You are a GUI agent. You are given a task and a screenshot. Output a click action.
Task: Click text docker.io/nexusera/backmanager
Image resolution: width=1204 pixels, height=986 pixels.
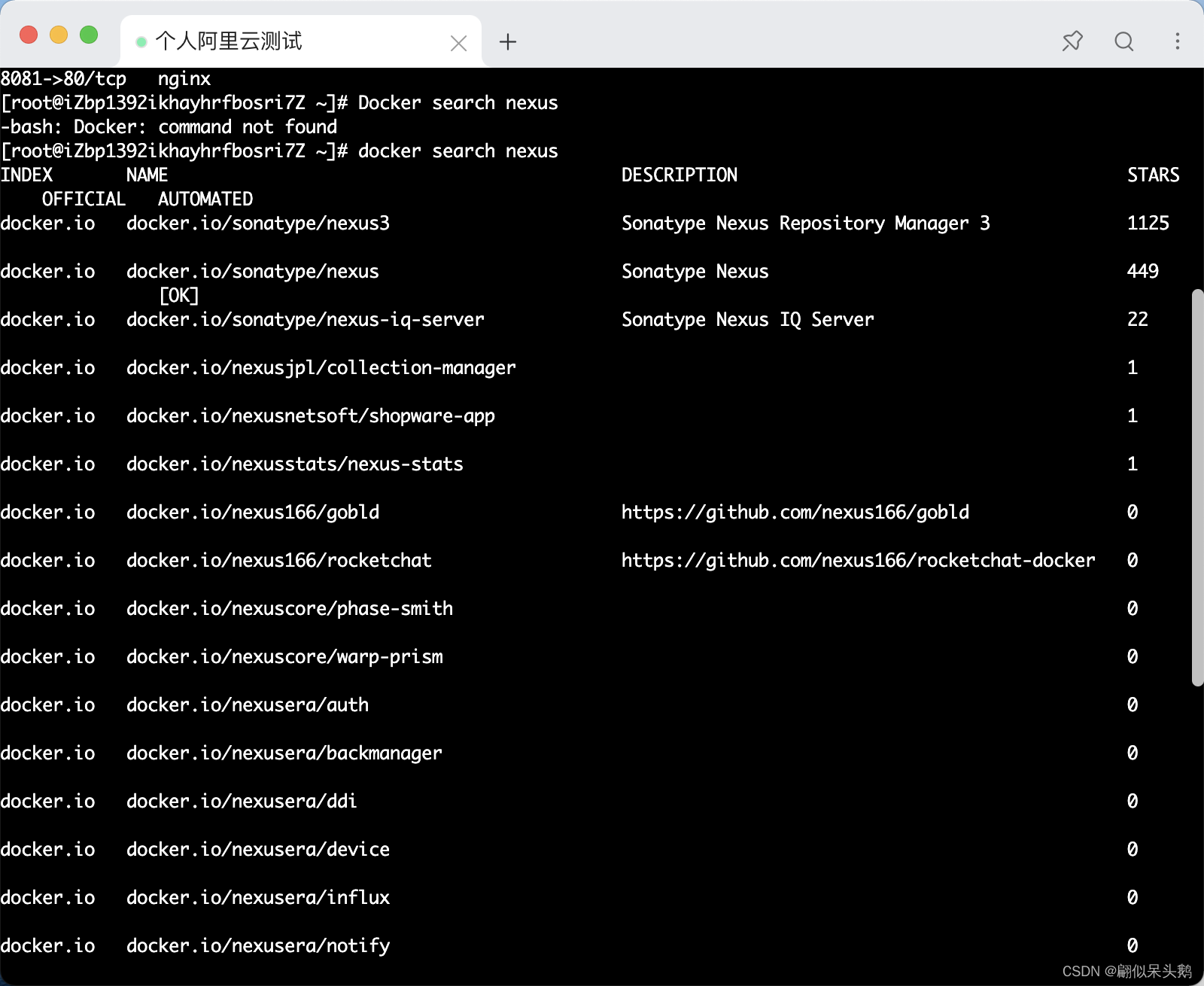(x=284, y=753)
